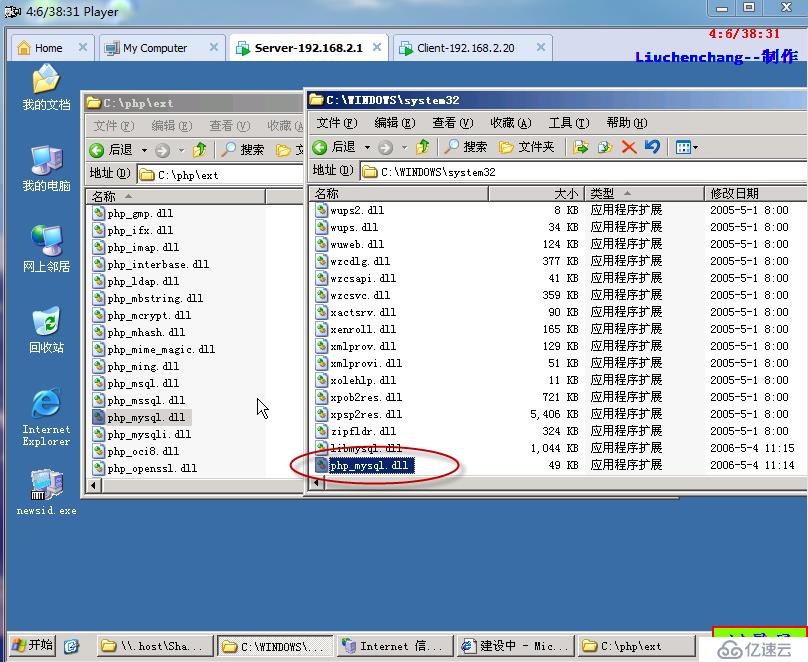The height and width of the screenshot is (662, 808).
Task: Select My Documents desktop icon
Action: (x=46, y=88)
